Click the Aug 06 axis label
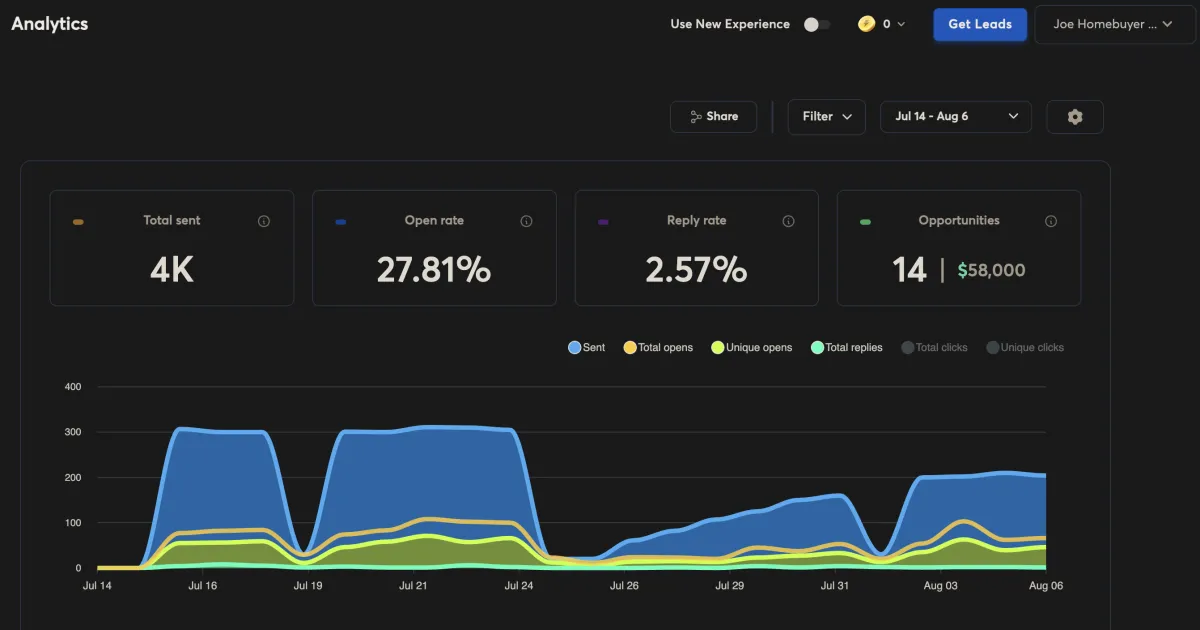 coord(1046,586)
